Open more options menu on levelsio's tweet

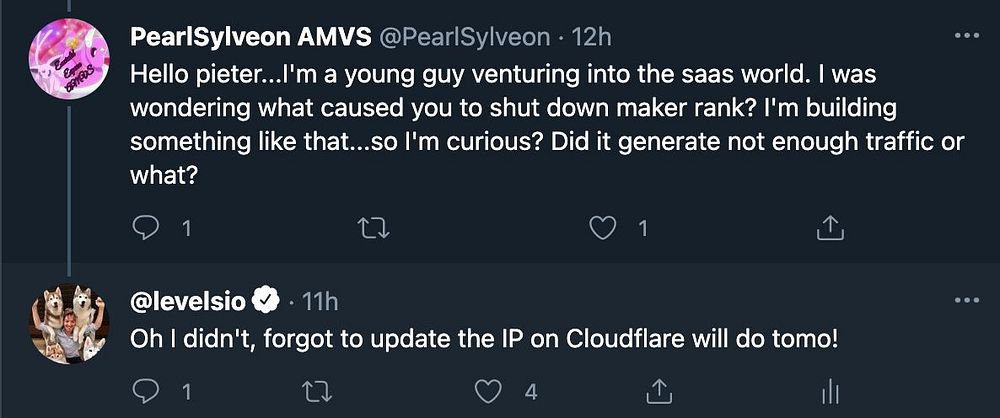pos(967,299)
